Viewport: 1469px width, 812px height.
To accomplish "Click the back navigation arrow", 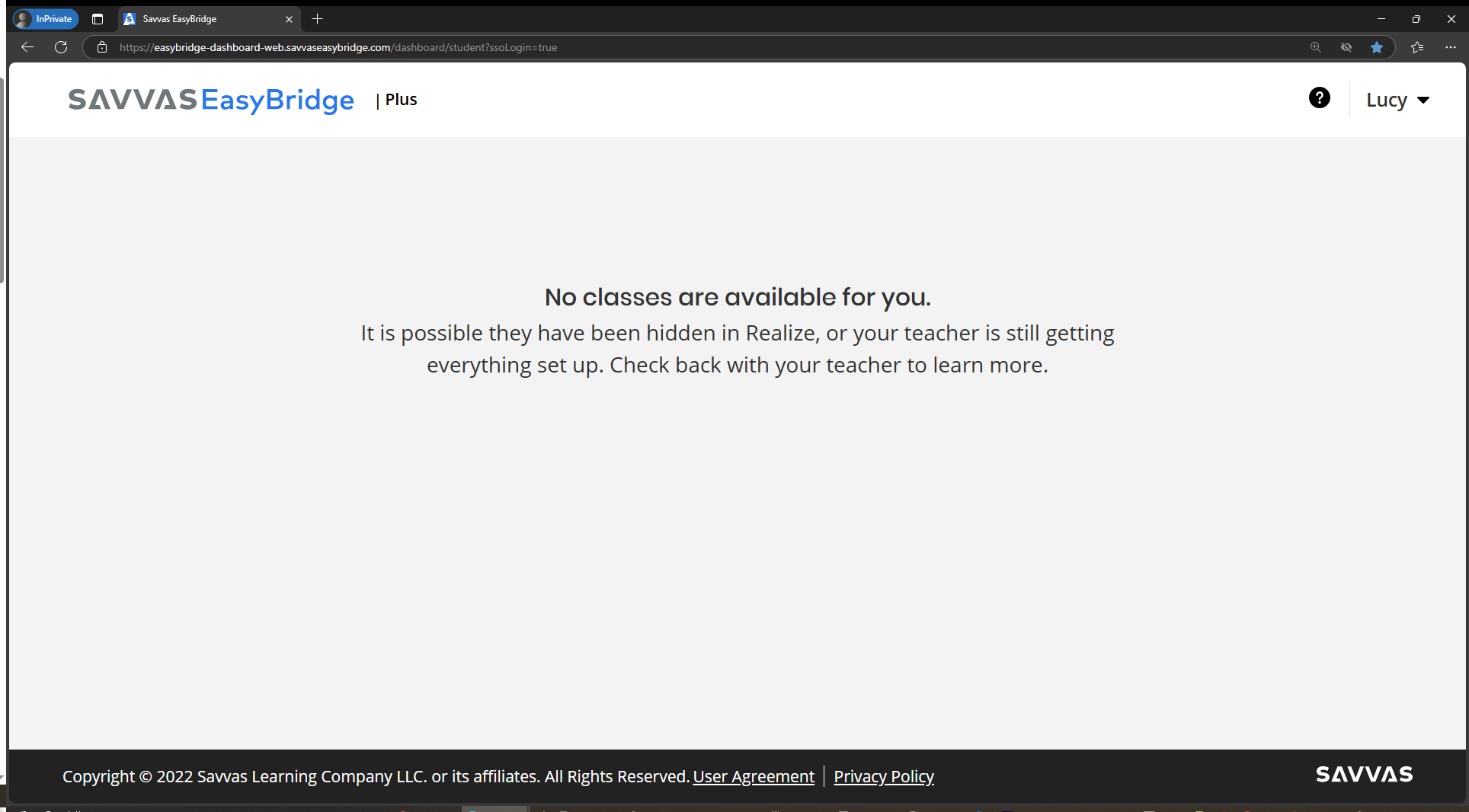I will click(27, 47).
